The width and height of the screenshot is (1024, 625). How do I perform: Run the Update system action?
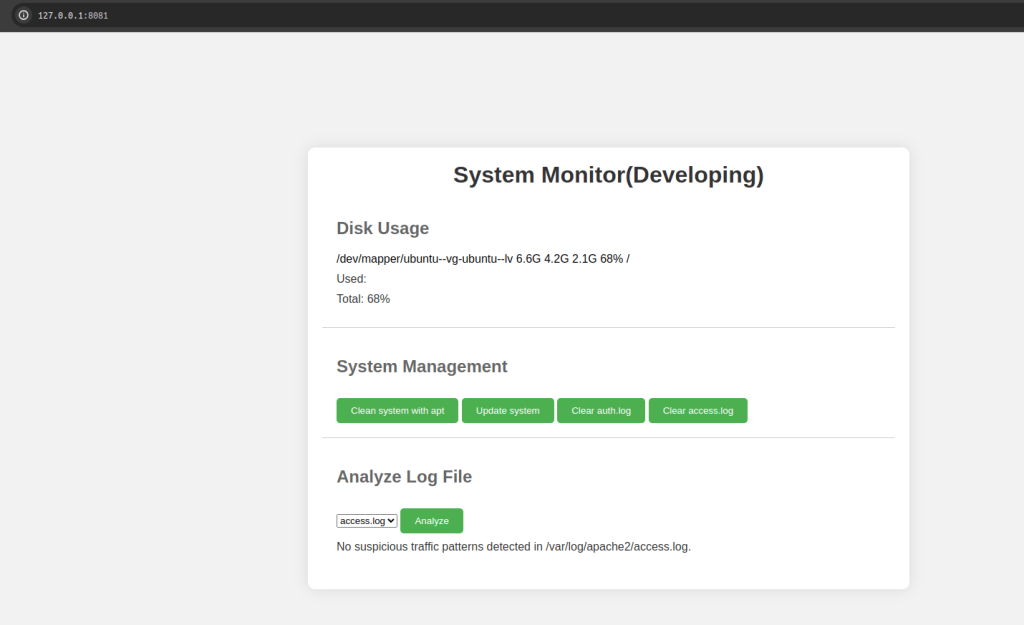click(507, 411)
